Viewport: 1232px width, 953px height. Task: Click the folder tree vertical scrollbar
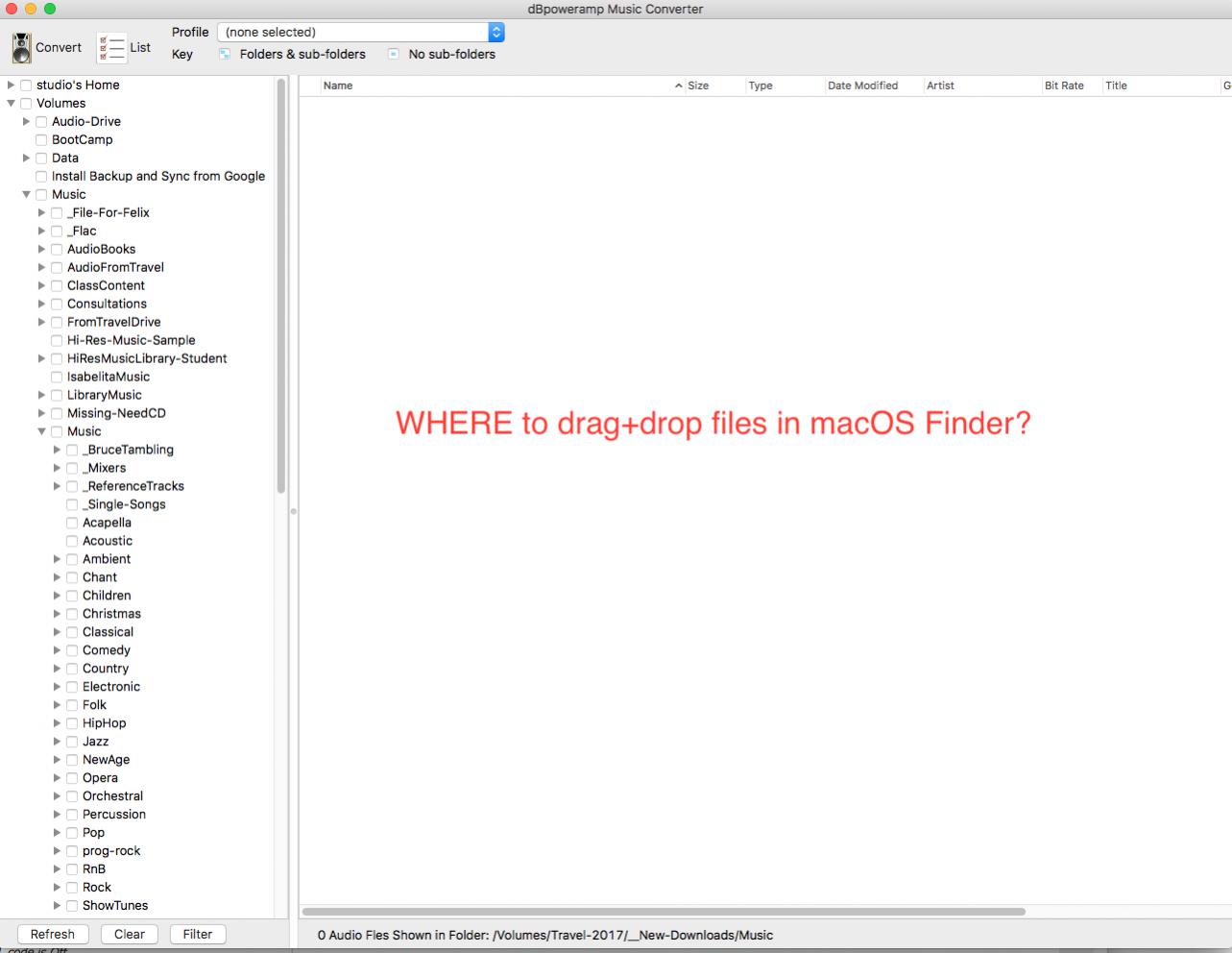(281, 286)
